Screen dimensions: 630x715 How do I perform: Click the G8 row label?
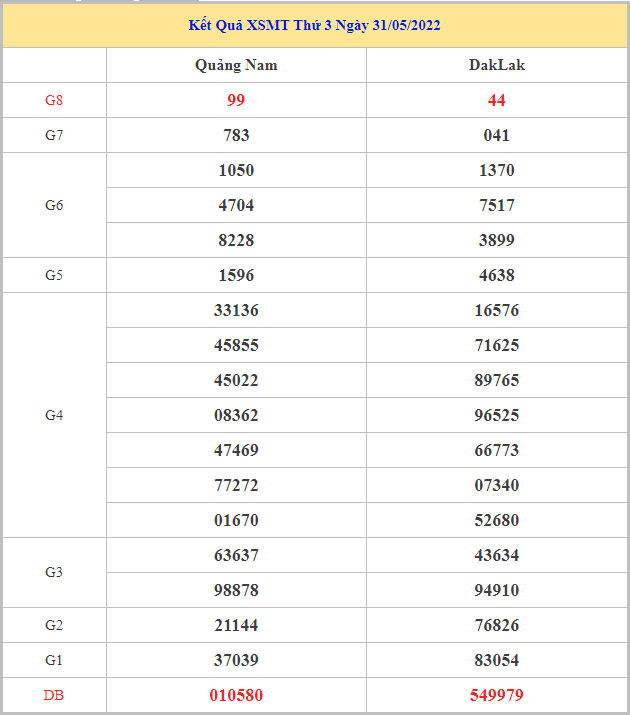54,100
